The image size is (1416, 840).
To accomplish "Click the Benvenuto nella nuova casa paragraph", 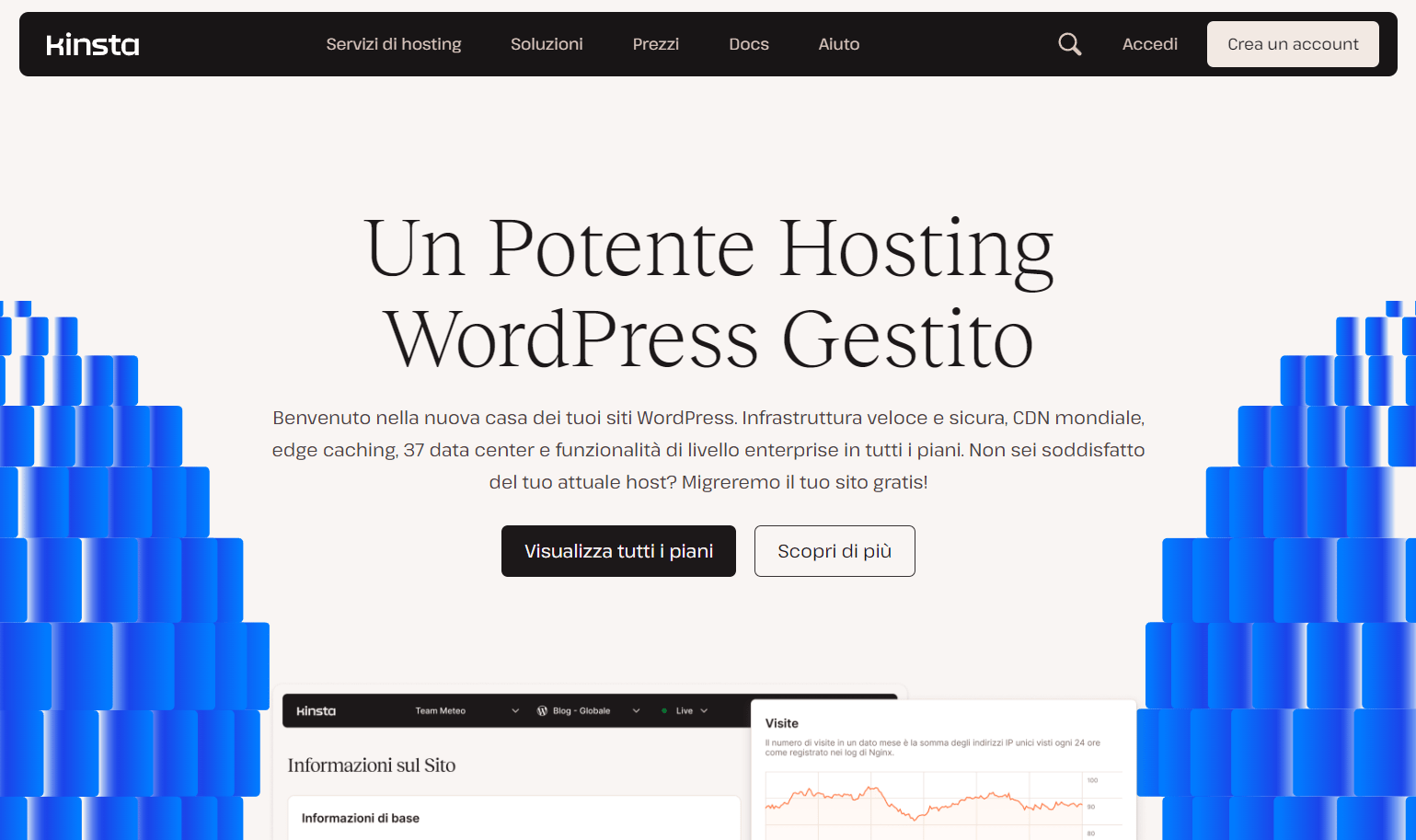I will tap(708, 450).
